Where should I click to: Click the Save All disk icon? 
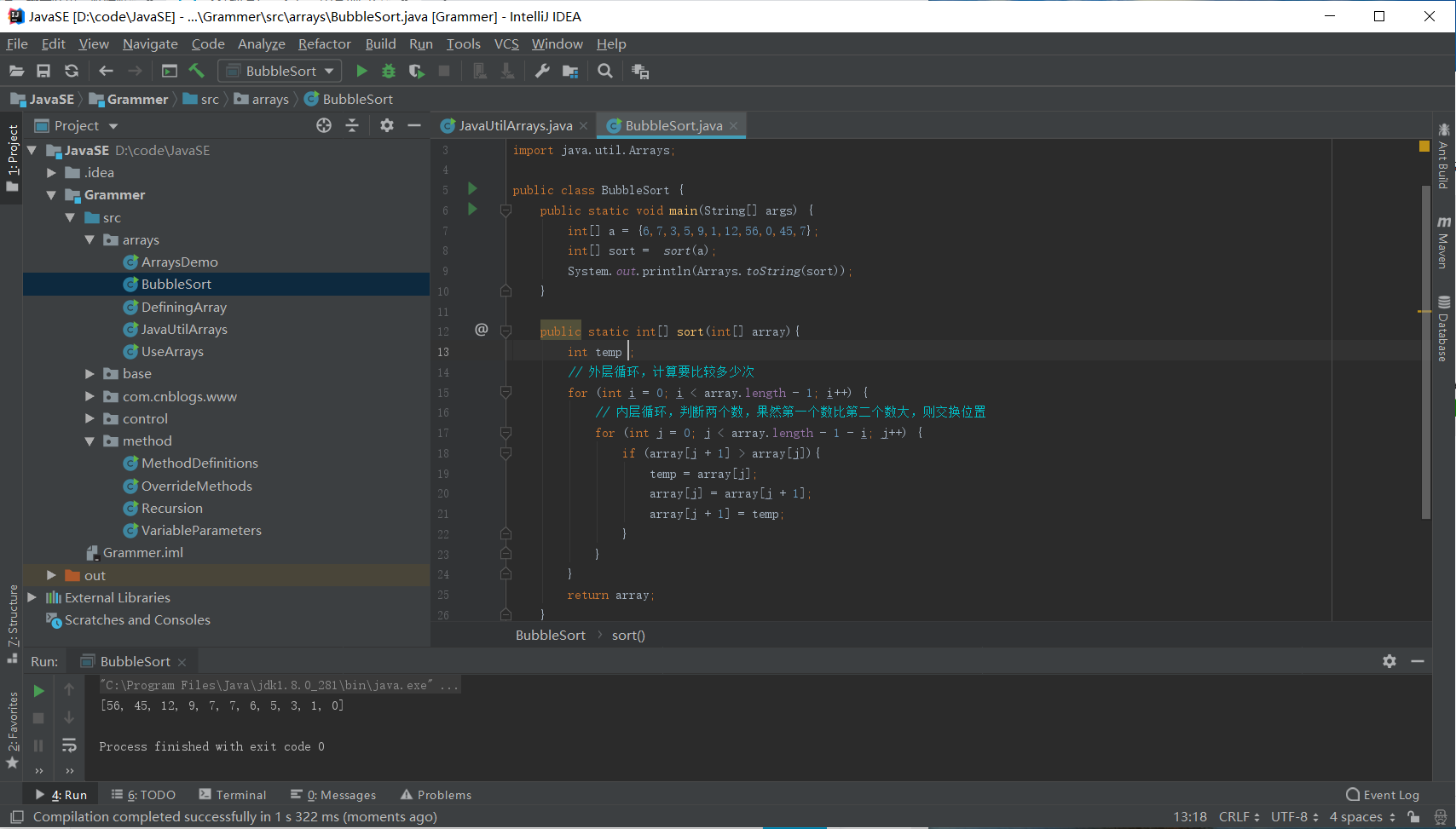coord(43,72)
